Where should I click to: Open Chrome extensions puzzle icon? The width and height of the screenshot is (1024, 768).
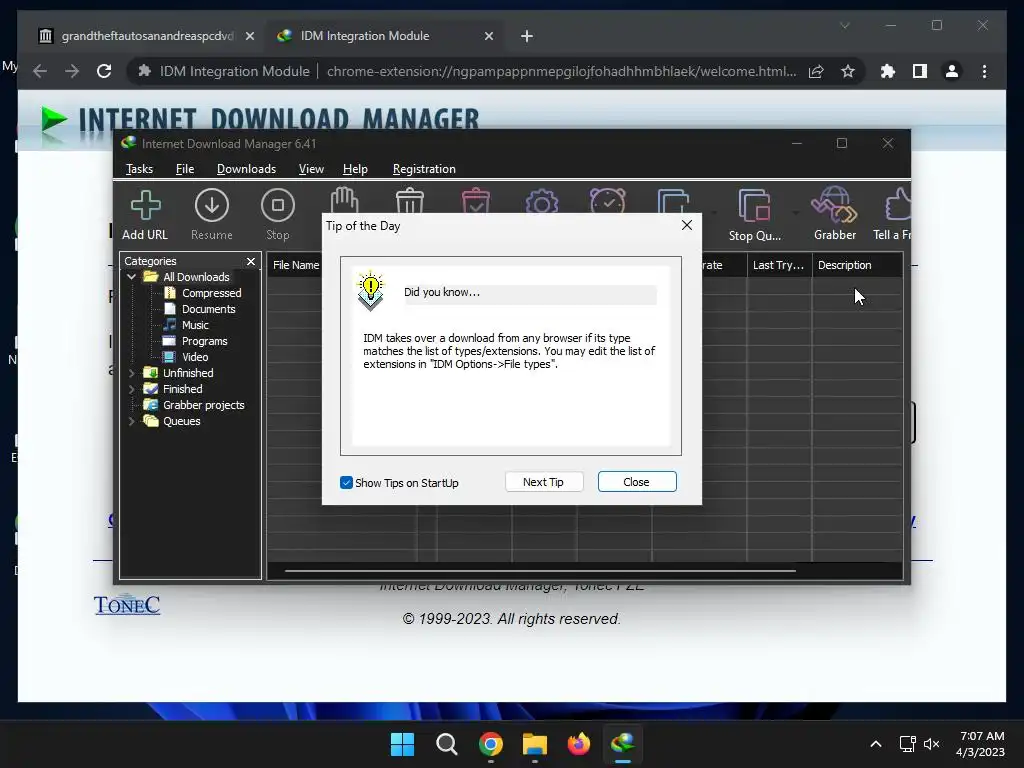pos(888,71)
